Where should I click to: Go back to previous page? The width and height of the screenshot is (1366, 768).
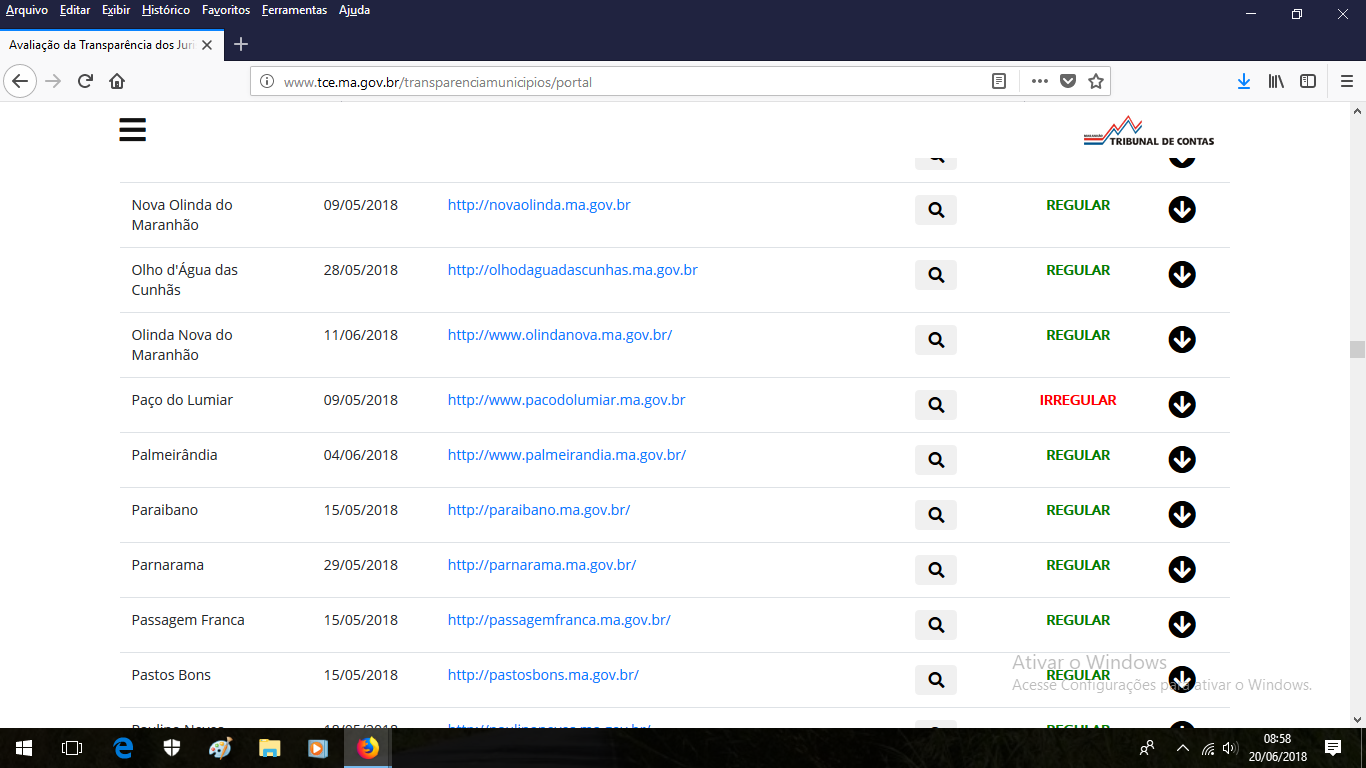click(x=20, y=81)
